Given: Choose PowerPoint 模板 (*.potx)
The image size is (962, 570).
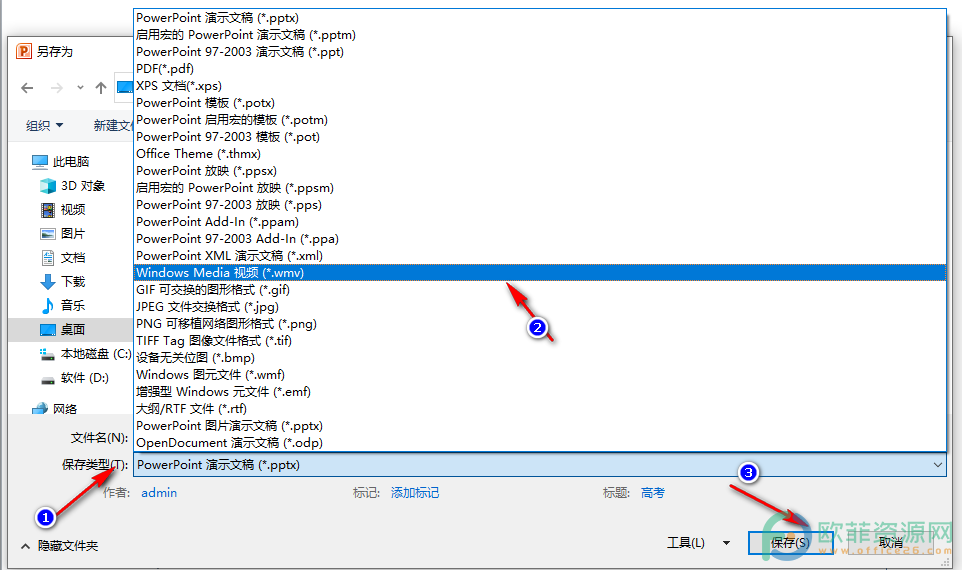Looking at the screenshot, I should 540,103.
